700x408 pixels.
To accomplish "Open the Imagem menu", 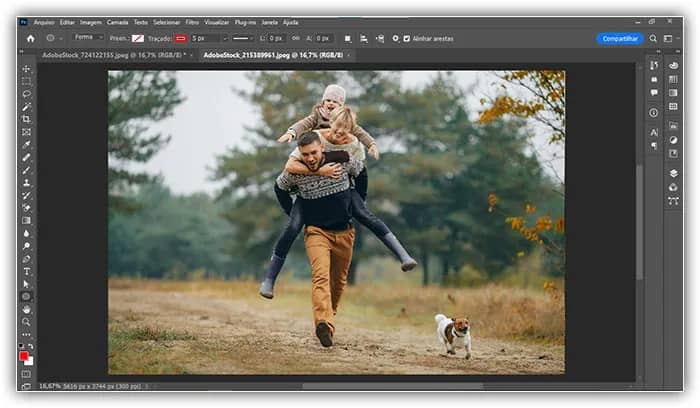I will (x=91, y=22).
